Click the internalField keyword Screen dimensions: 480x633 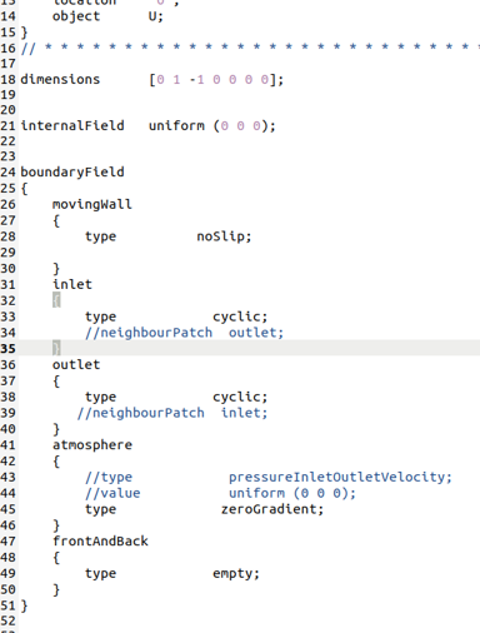[72, 126]
